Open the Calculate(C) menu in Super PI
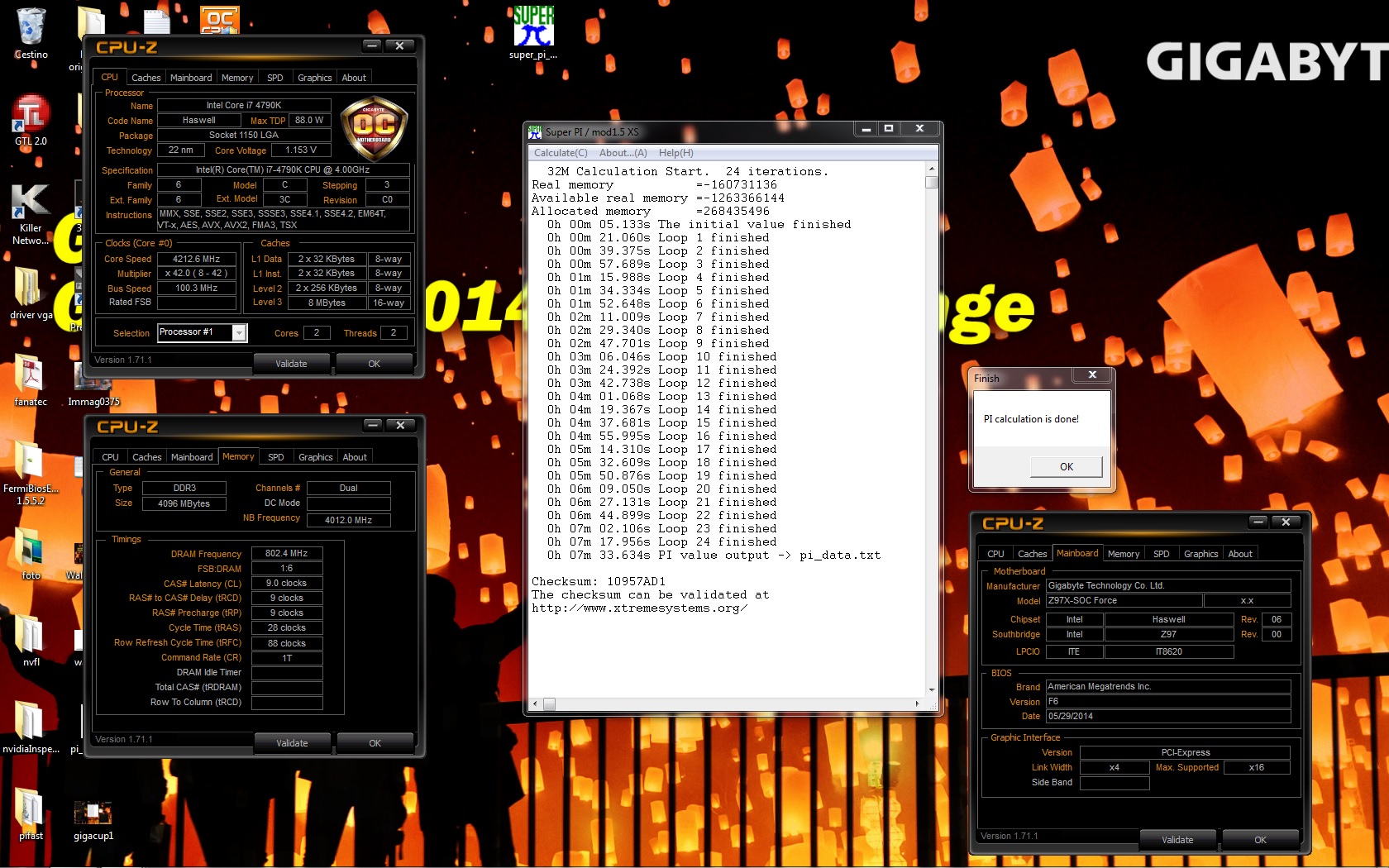Viewport: 1389px width, 868px height. [x=561, y=153]
